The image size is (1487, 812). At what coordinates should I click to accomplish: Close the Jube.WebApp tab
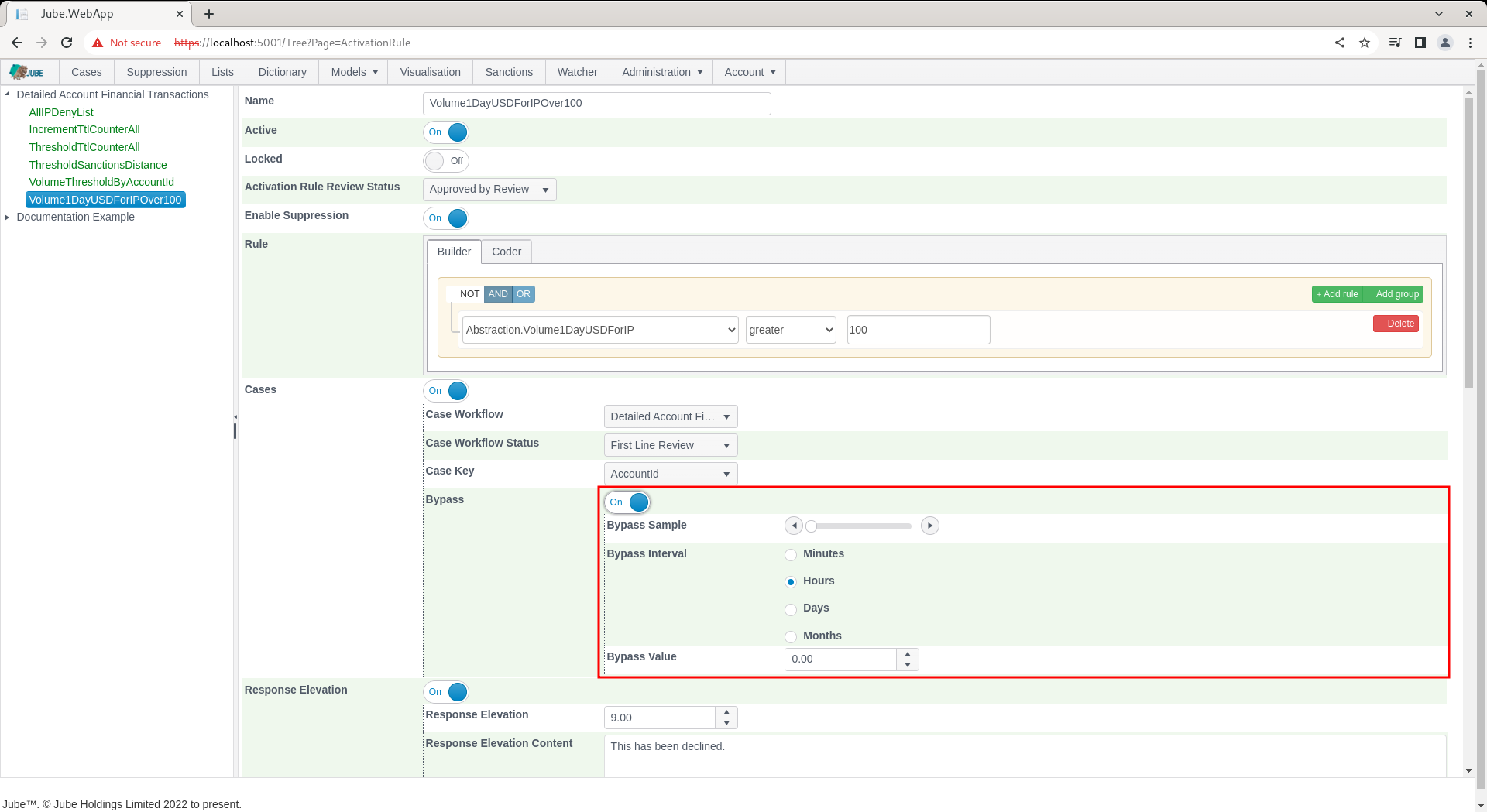[180, 14]
